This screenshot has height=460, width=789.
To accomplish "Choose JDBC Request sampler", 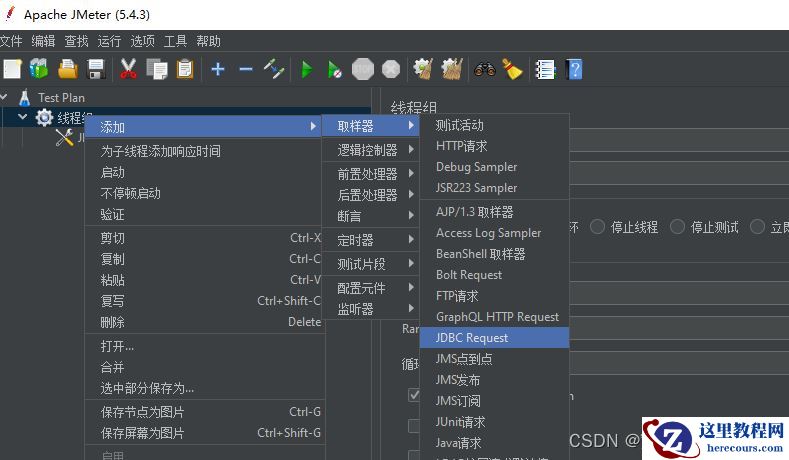I will [x=494, y=337].
